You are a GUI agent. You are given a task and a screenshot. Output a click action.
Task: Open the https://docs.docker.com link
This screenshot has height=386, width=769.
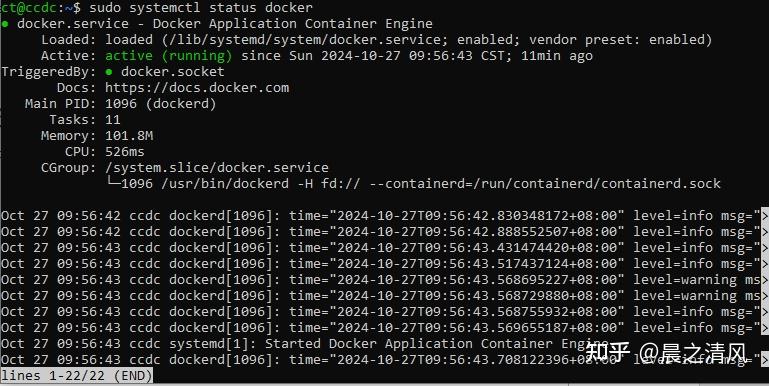tap(197, 88)
